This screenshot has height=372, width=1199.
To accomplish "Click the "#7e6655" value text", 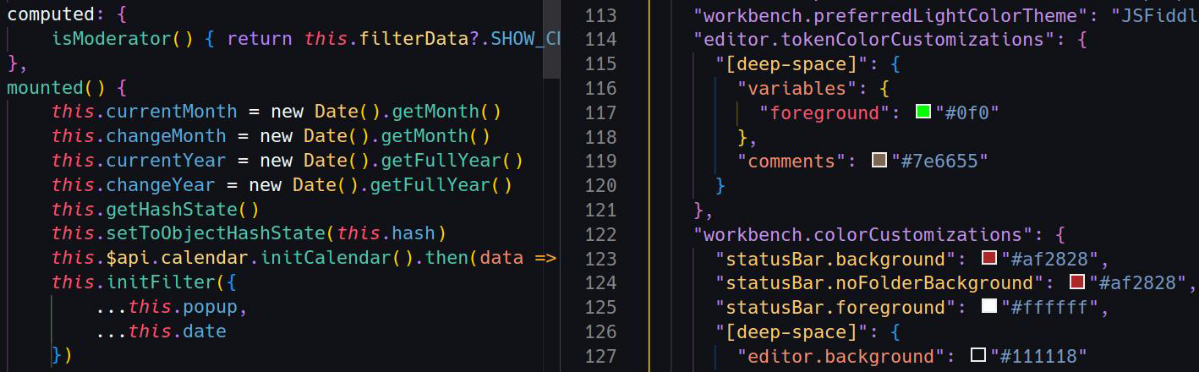I will click(940, 161).
